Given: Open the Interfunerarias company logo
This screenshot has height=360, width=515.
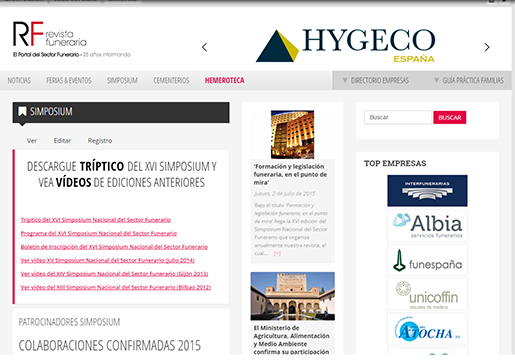Looking at the screenshot, I should click(427, 191).
